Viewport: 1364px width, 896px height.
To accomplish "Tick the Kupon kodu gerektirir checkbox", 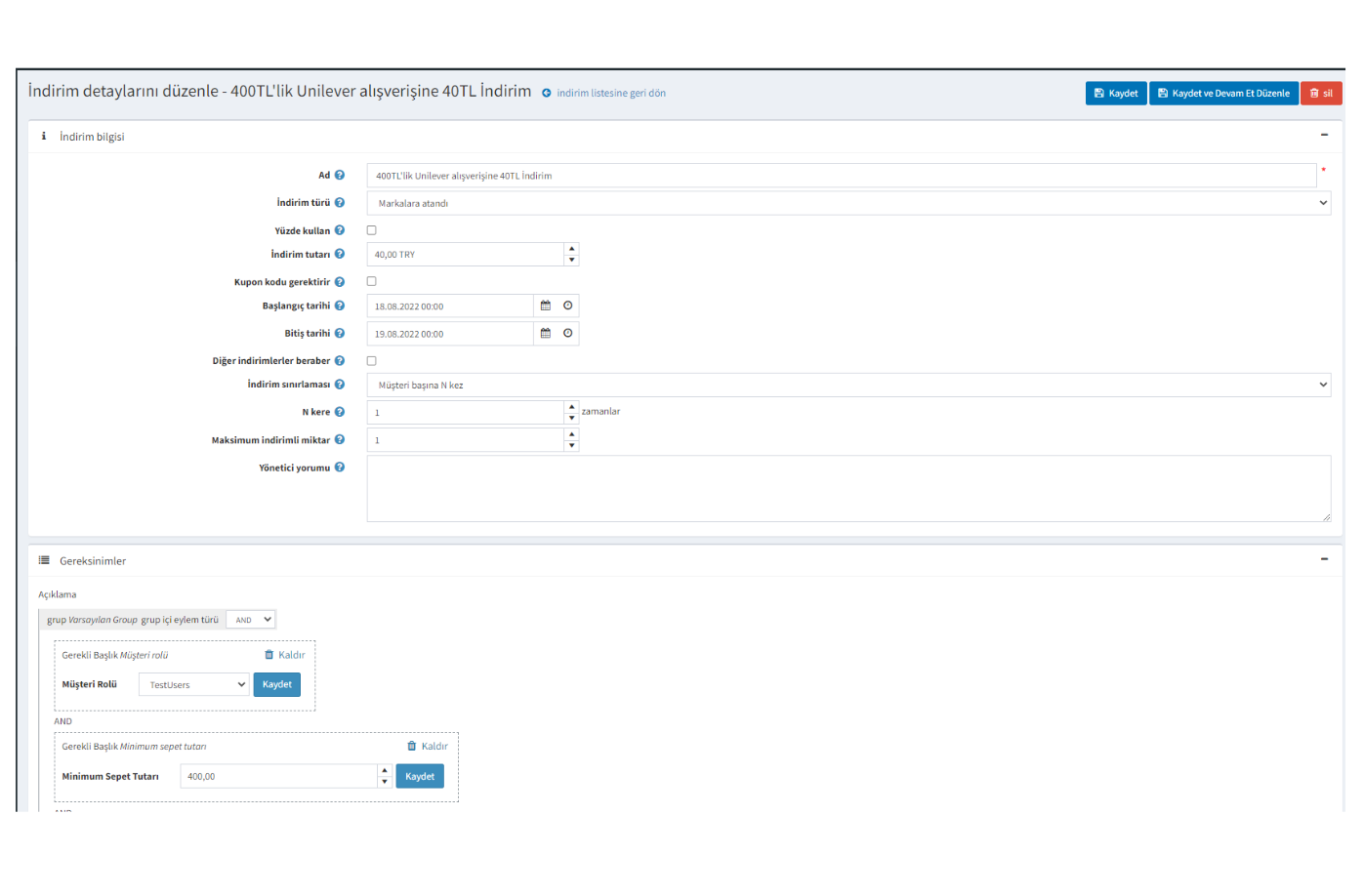I will 371,281.
